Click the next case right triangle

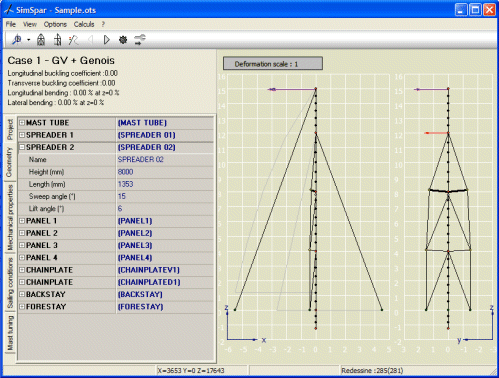[106, 40]
